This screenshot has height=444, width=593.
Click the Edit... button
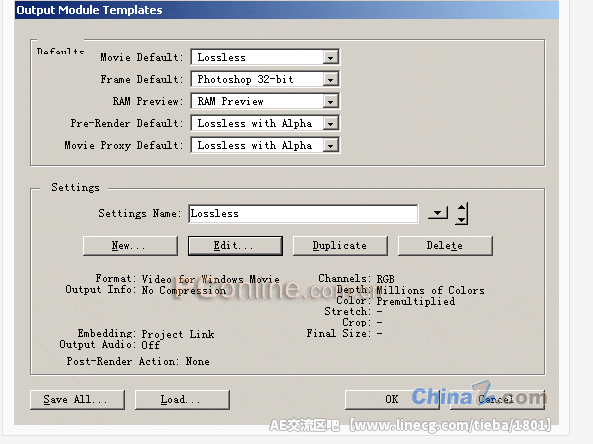tap(235, 246)
